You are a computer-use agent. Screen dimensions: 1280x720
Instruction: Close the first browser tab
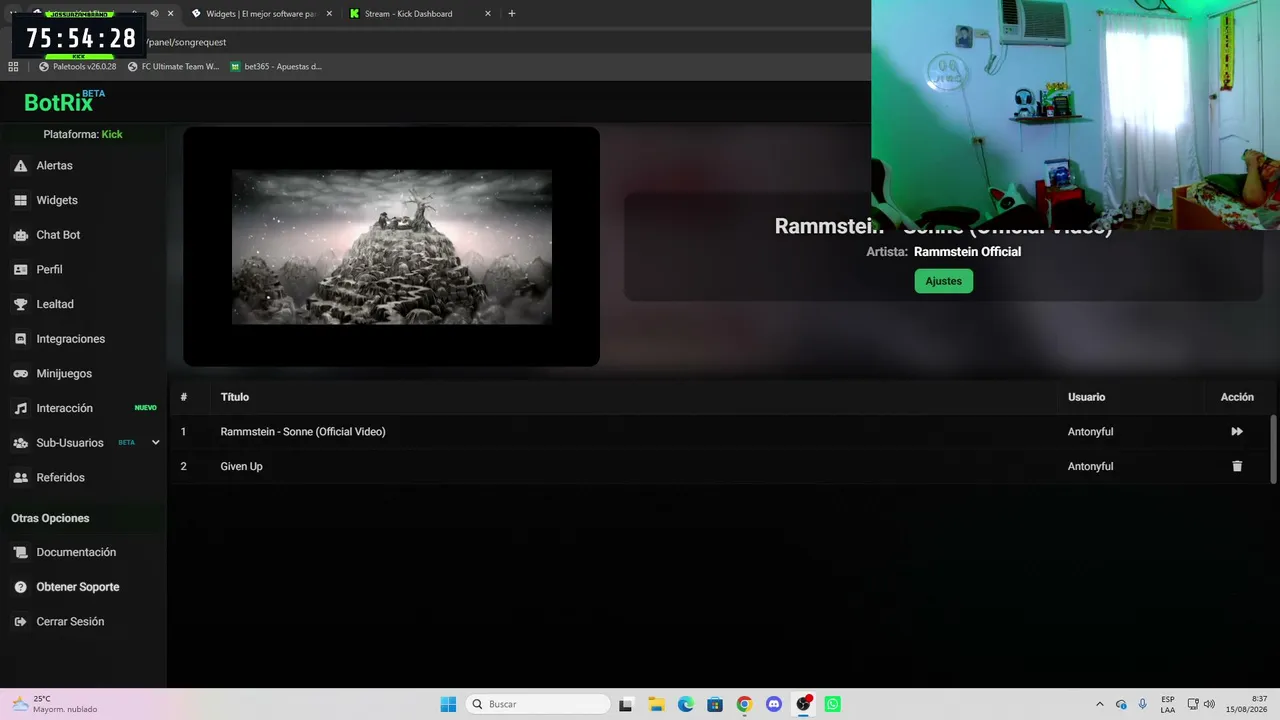(x=170, y=14)
